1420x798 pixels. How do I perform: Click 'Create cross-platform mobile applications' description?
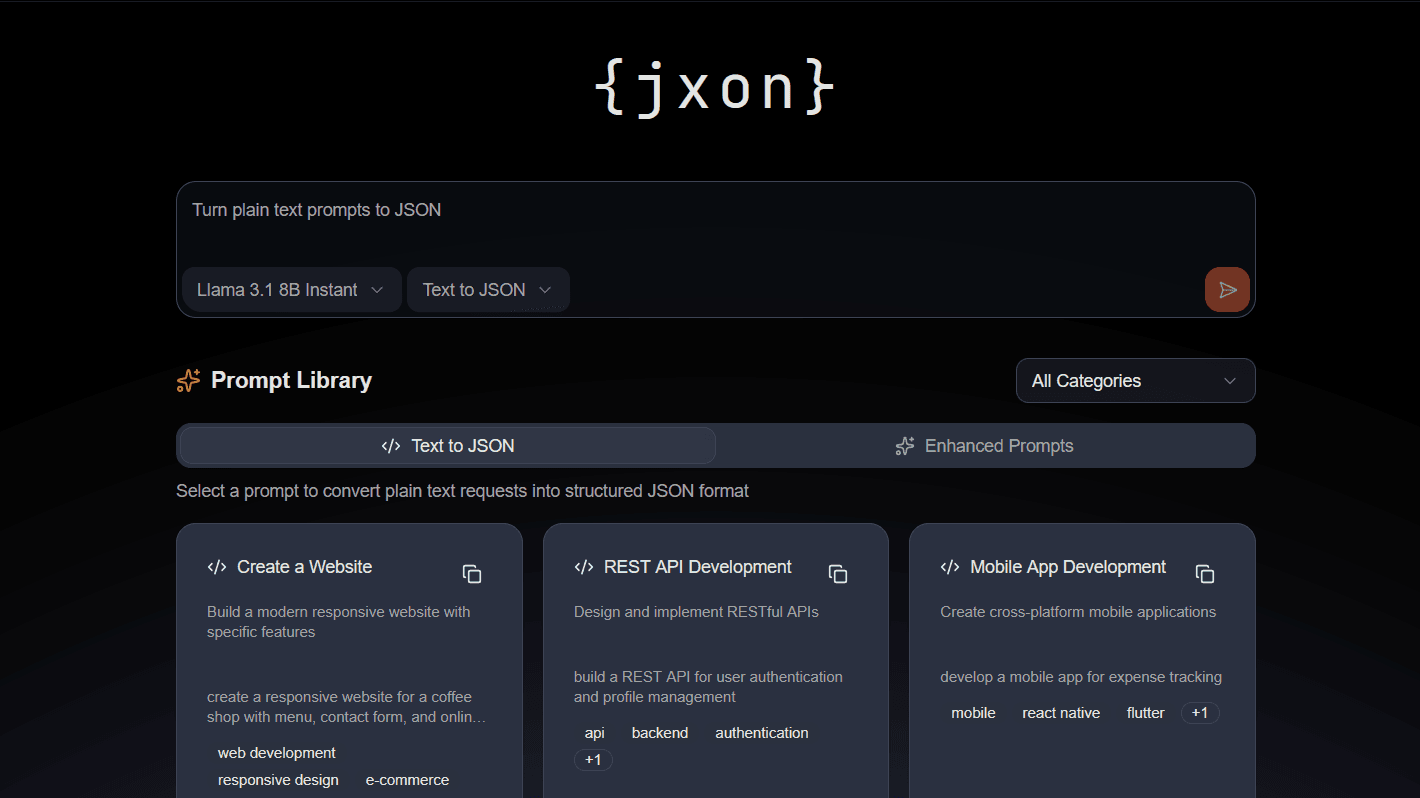coord(1078,612)
